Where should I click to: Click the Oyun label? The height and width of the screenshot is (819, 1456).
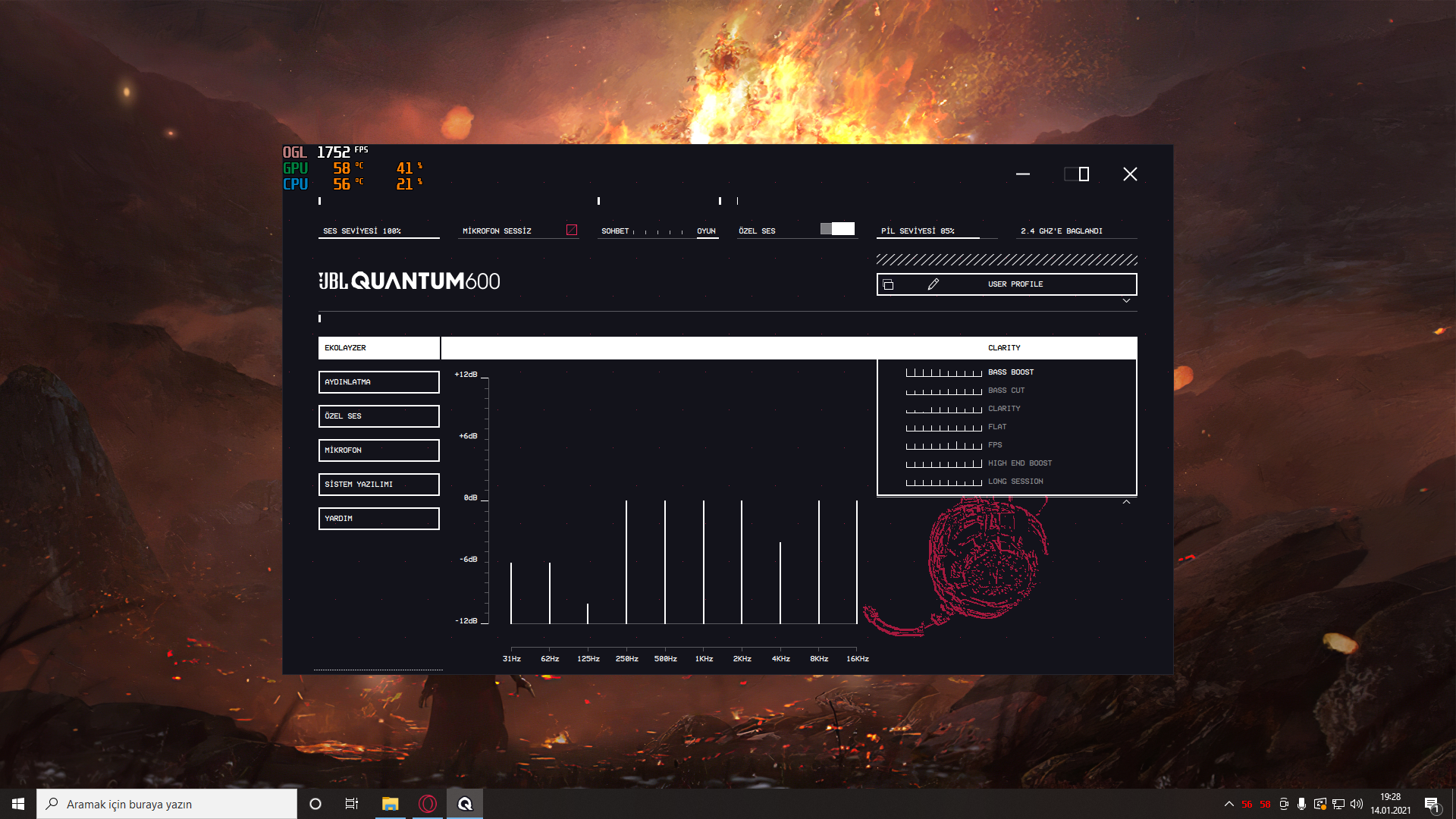point(706,231)
